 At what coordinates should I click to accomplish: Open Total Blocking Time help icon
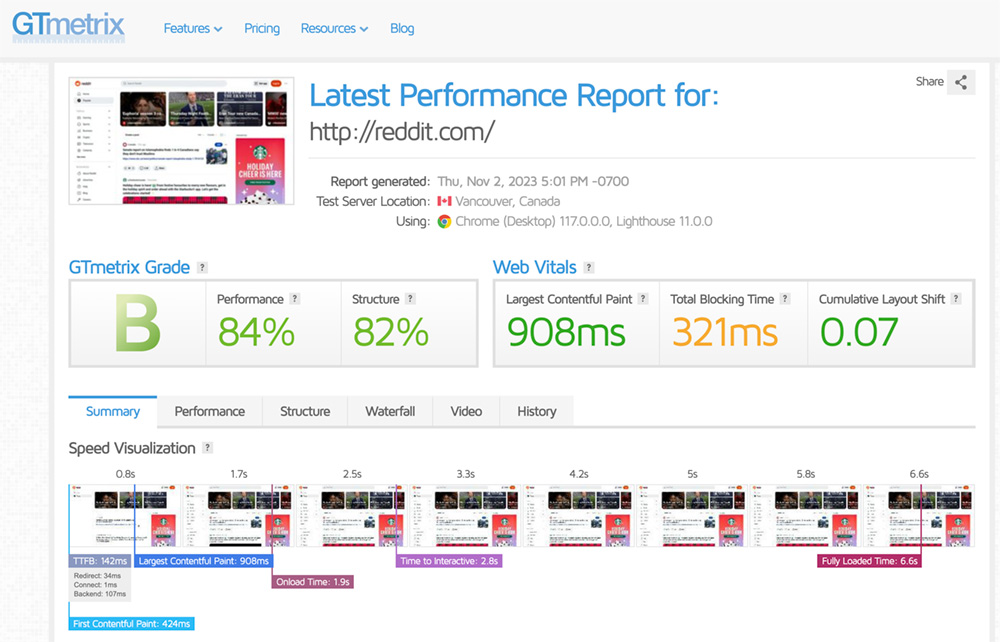tap(785, 298)
